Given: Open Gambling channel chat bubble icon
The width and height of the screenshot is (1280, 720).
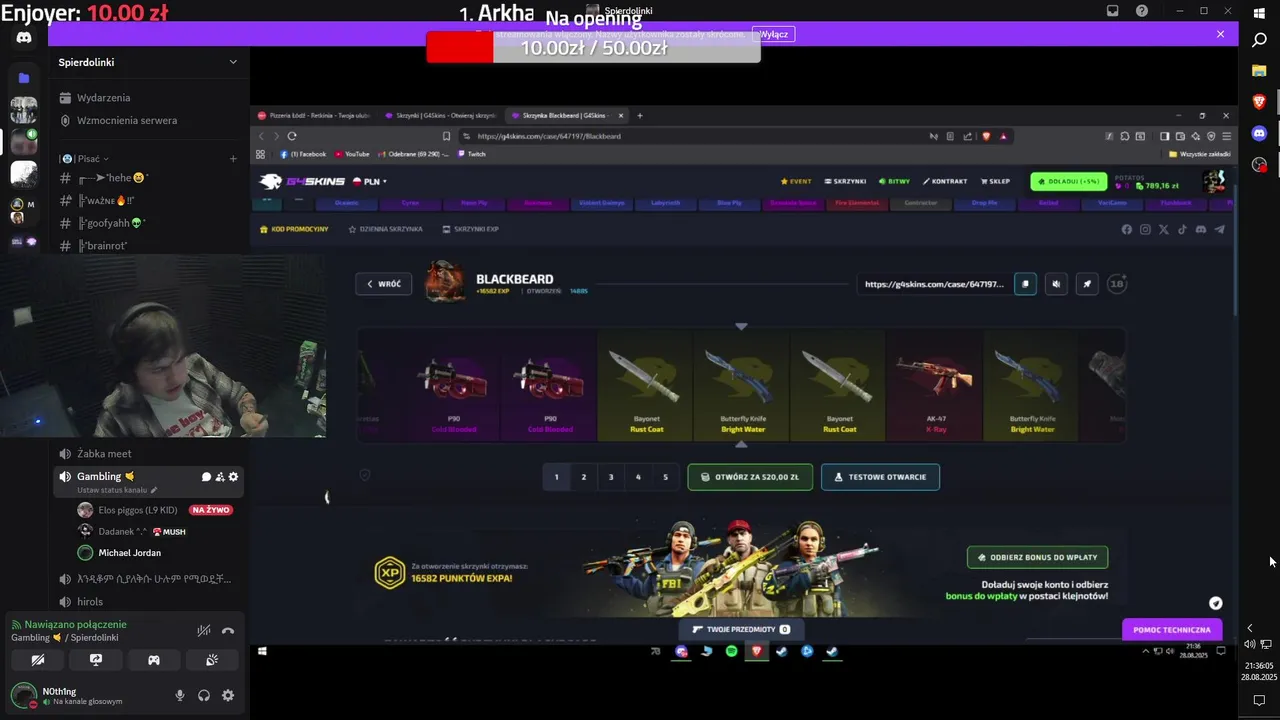Looking at the screenshot, I should pyautogui.click(x=206, y=477).
